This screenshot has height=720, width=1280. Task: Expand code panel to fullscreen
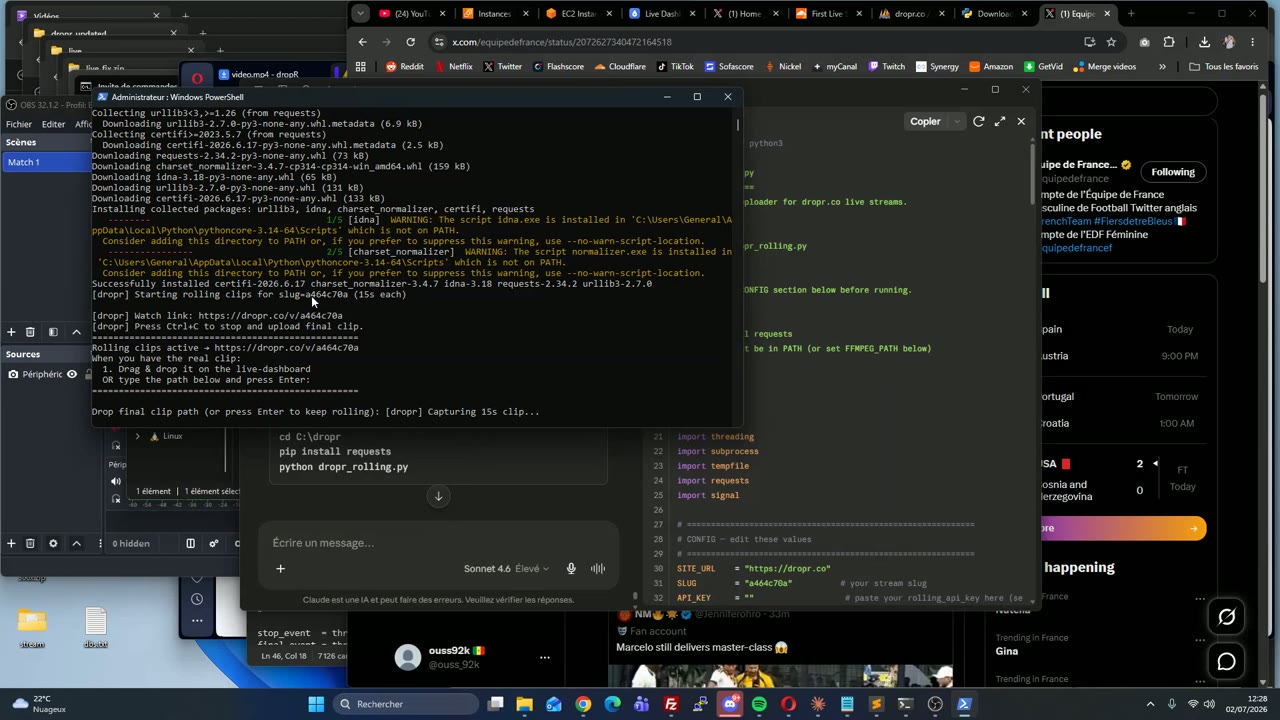coord(1000,122)
